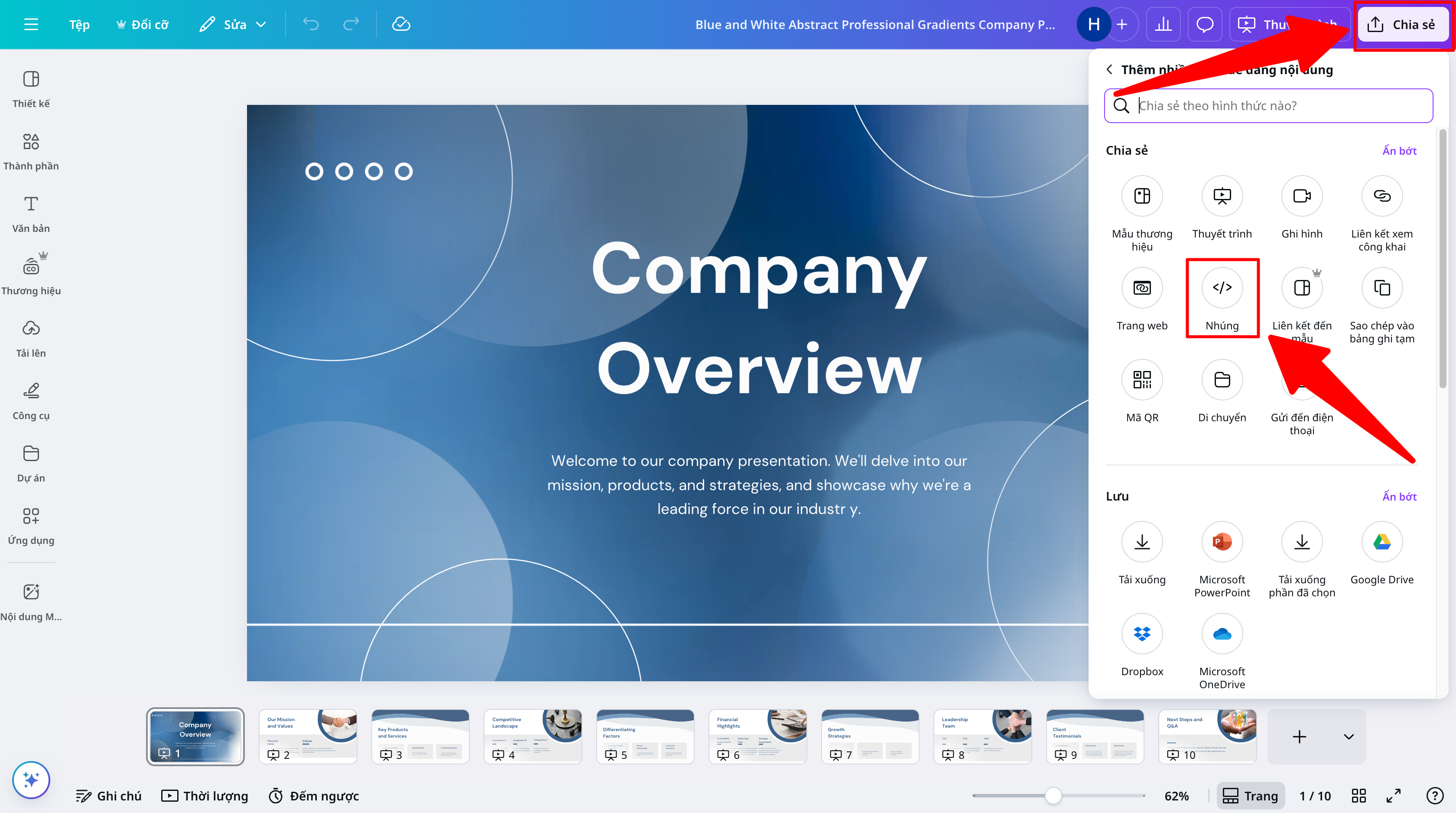Image resolution: width=1456 pixels, height=813 pixels.
Task: Open Thành phần elements sidebar panel
Action: 31,151
